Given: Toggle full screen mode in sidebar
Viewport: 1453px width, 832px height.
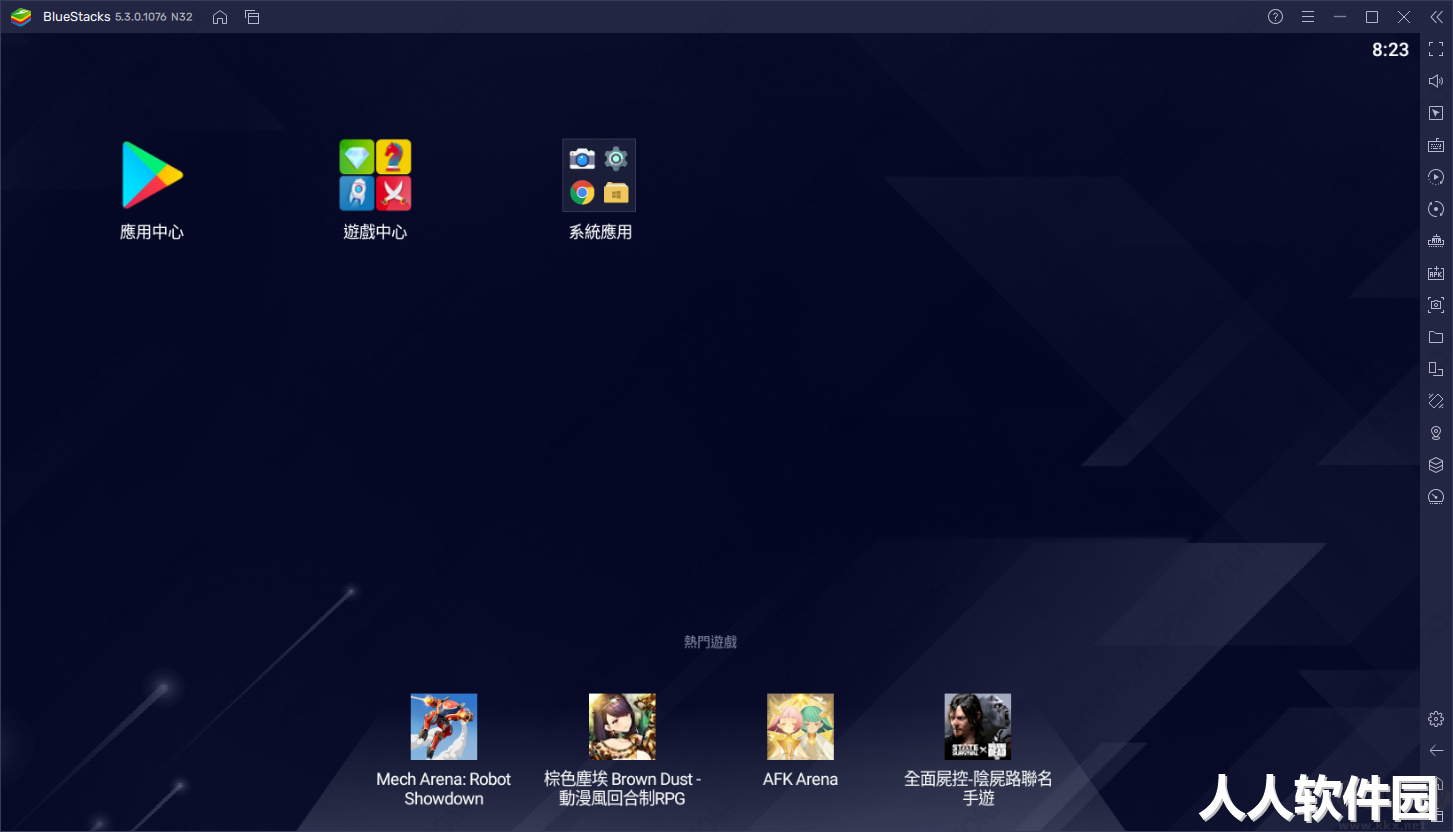Looking at the screenshot, I should (x=1436, y=49).
